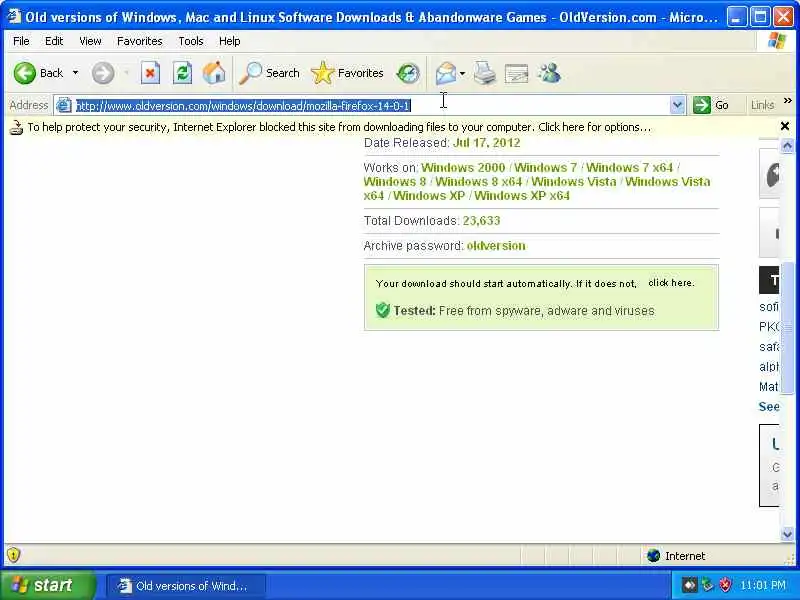Click the system tray clock 11:01 PM

[x=763, y=585]
